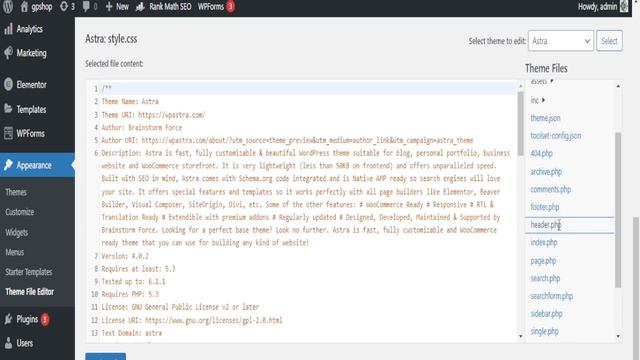Click line 7 'Version: 4.0.2'
The height and width of the screenshot is (360, 640).
pos(125,256)
